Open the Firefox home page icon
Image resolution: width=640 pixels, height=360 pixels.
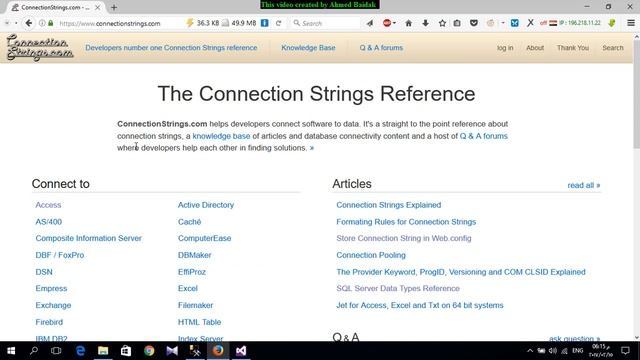[408, 23]
